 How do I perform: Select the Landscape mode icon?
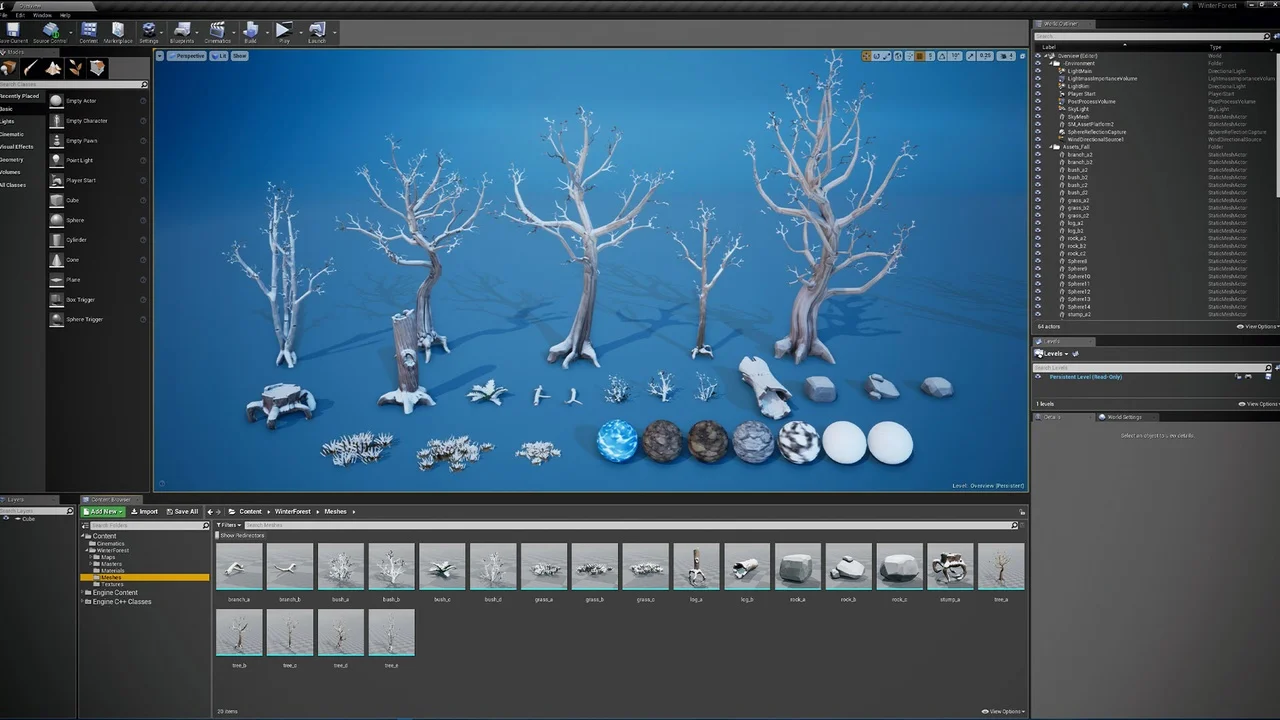click(x=53, y=68)
